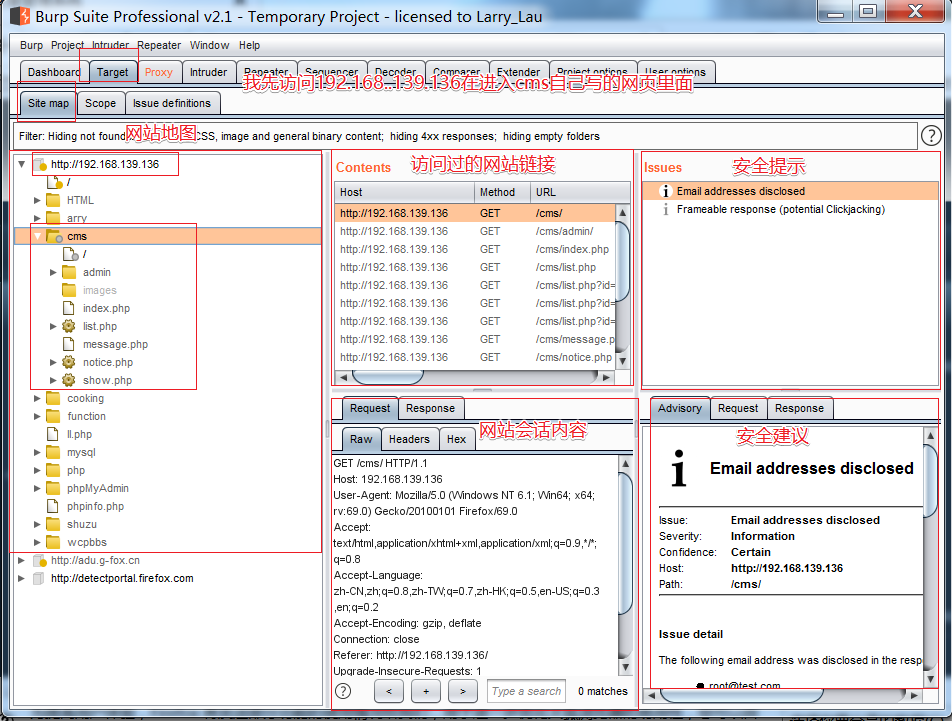Viewport: 952px width, 721px height.
Task: Click the gear icon of list.php
Action: point(69,326)
